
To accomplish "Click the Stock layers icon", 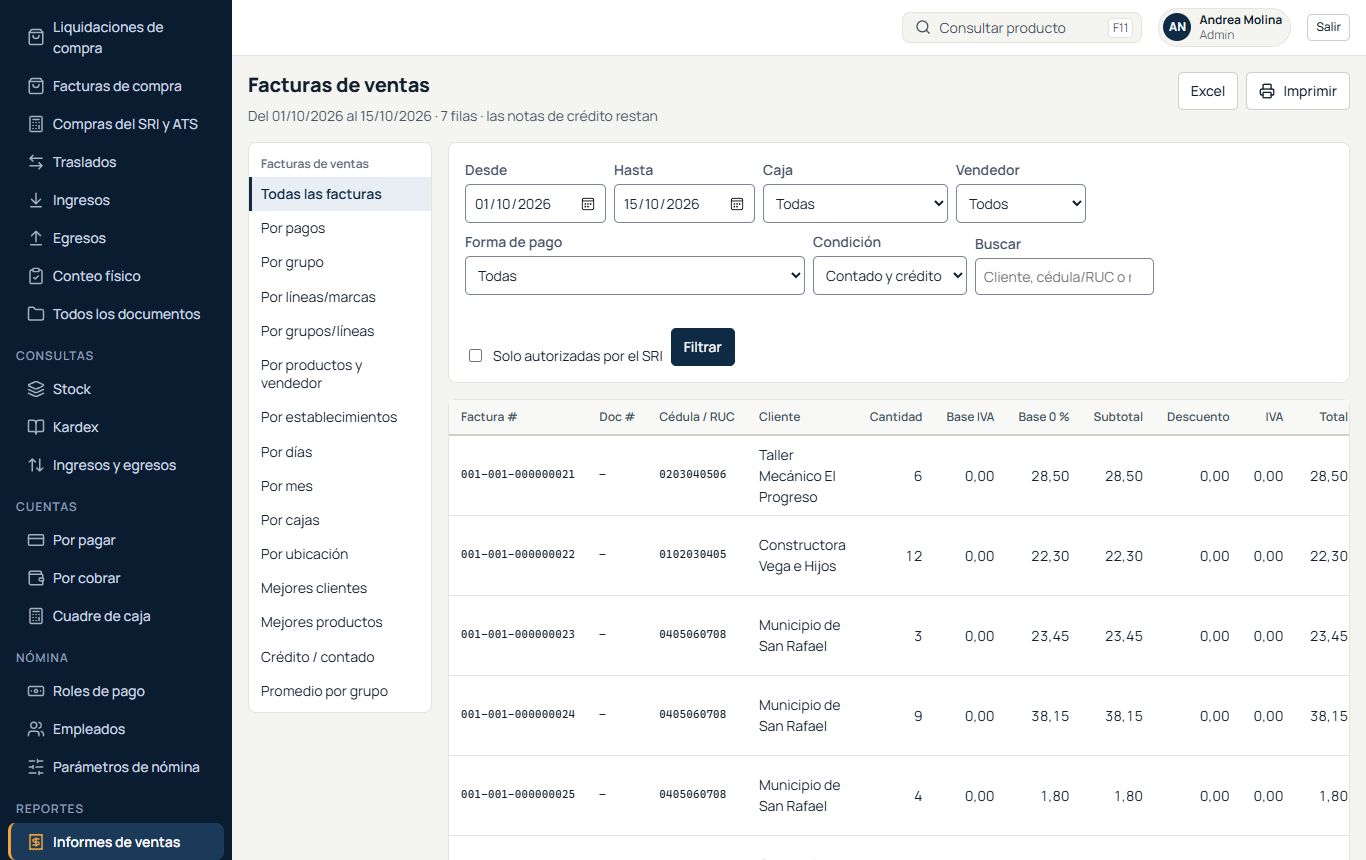I will (36, 389).
